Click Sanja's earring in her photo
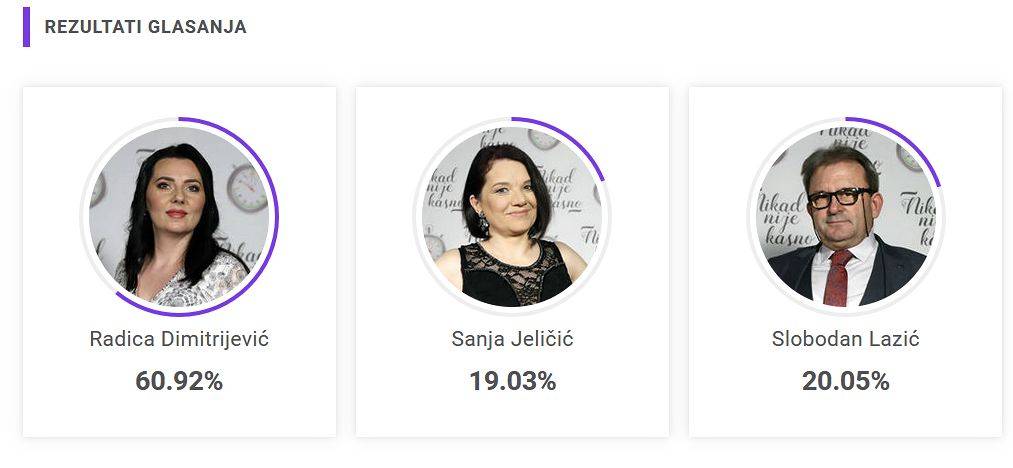Screen dimensions: 1013x468 point(483,224)
